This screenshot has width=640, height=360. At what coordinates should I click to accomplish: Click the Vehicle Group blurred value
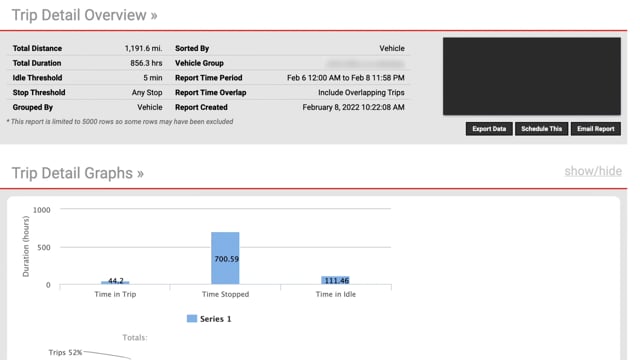pos(365,63)
